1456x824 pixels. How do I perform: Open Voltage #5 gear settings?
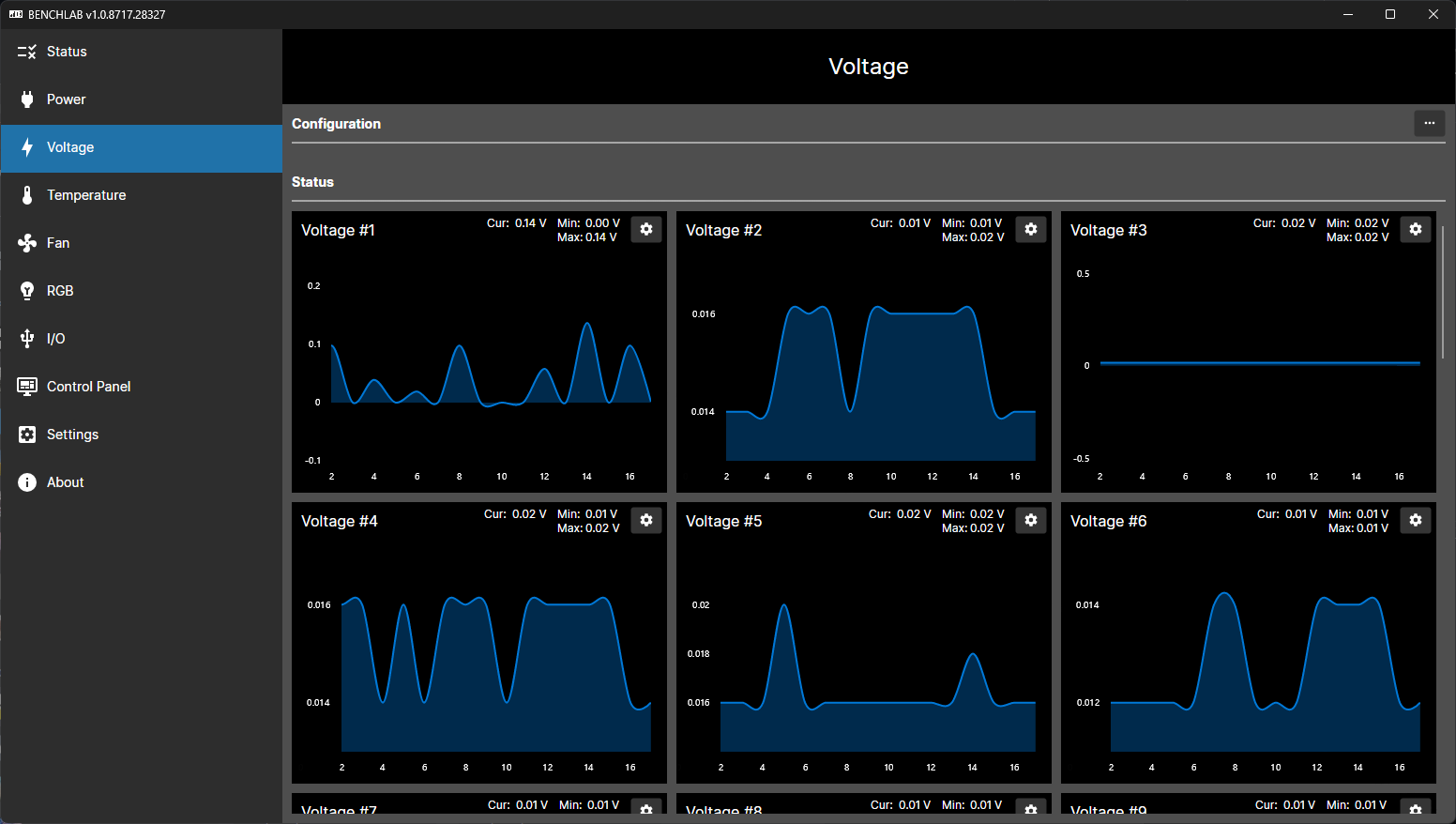click(1031, 521)
